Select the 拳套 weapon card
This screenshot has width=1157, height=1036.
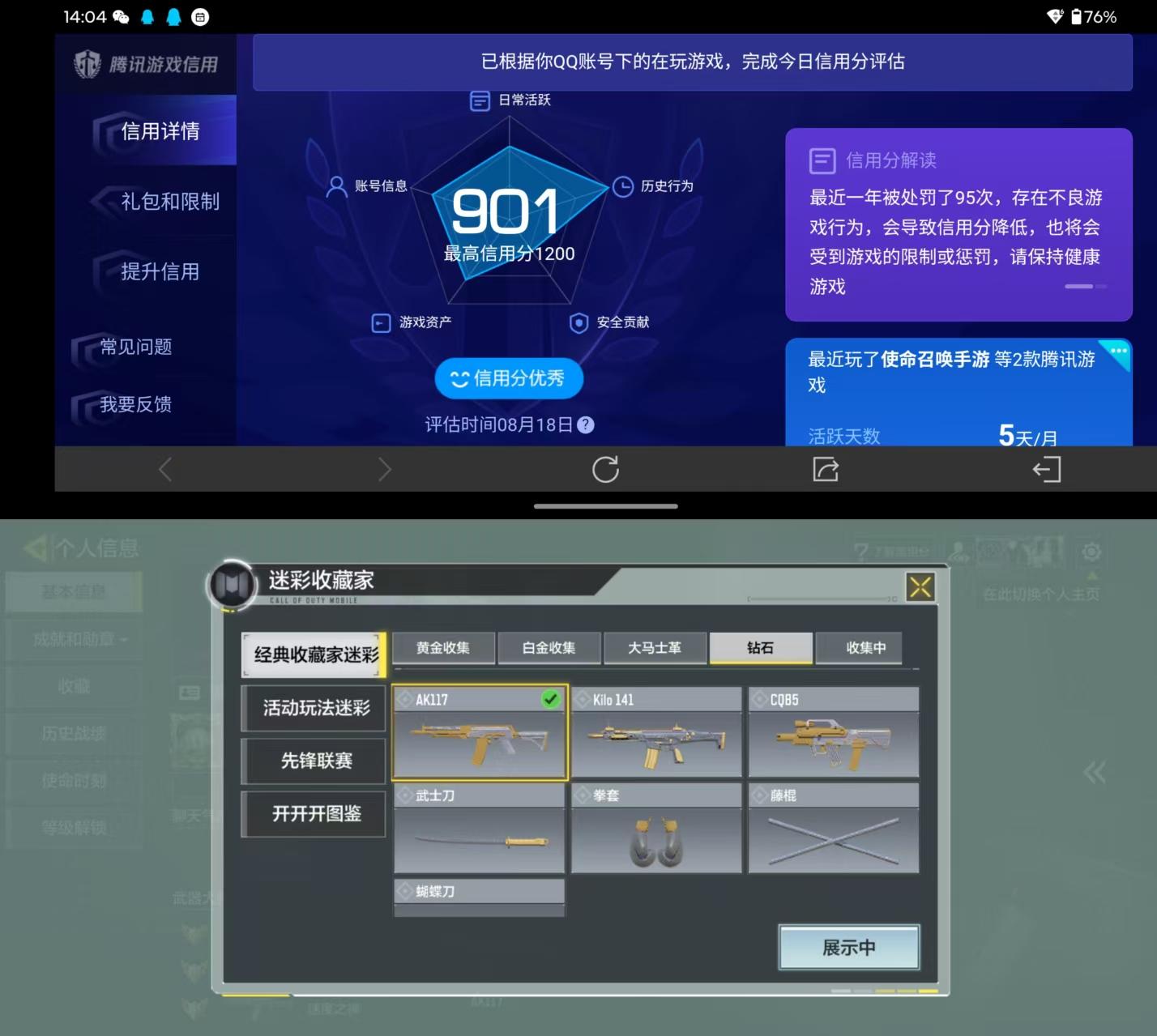(656, 828)
